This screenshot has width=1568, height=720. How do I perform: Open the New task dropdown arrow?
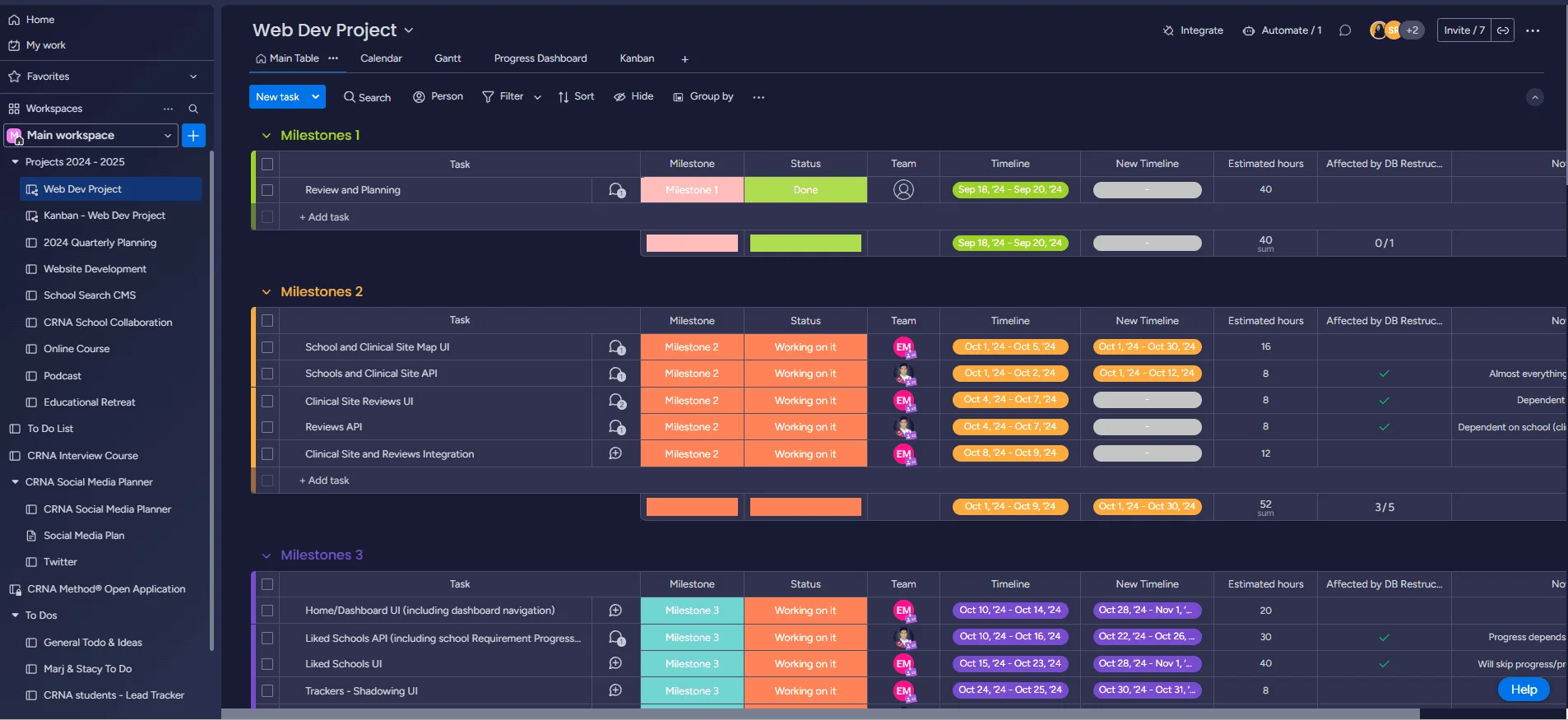[315, 97]
